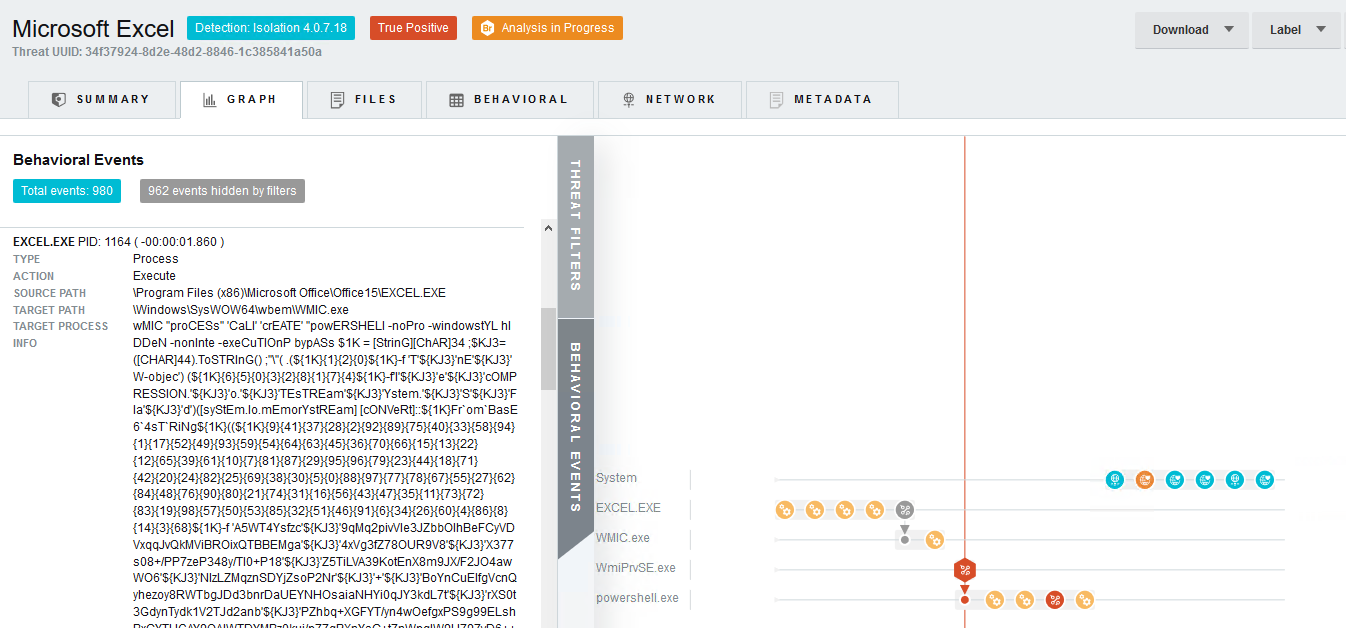Select the gray process-spawn icon in EXCEL.EXE row
1346x628 pixels.
click(905, 510)
